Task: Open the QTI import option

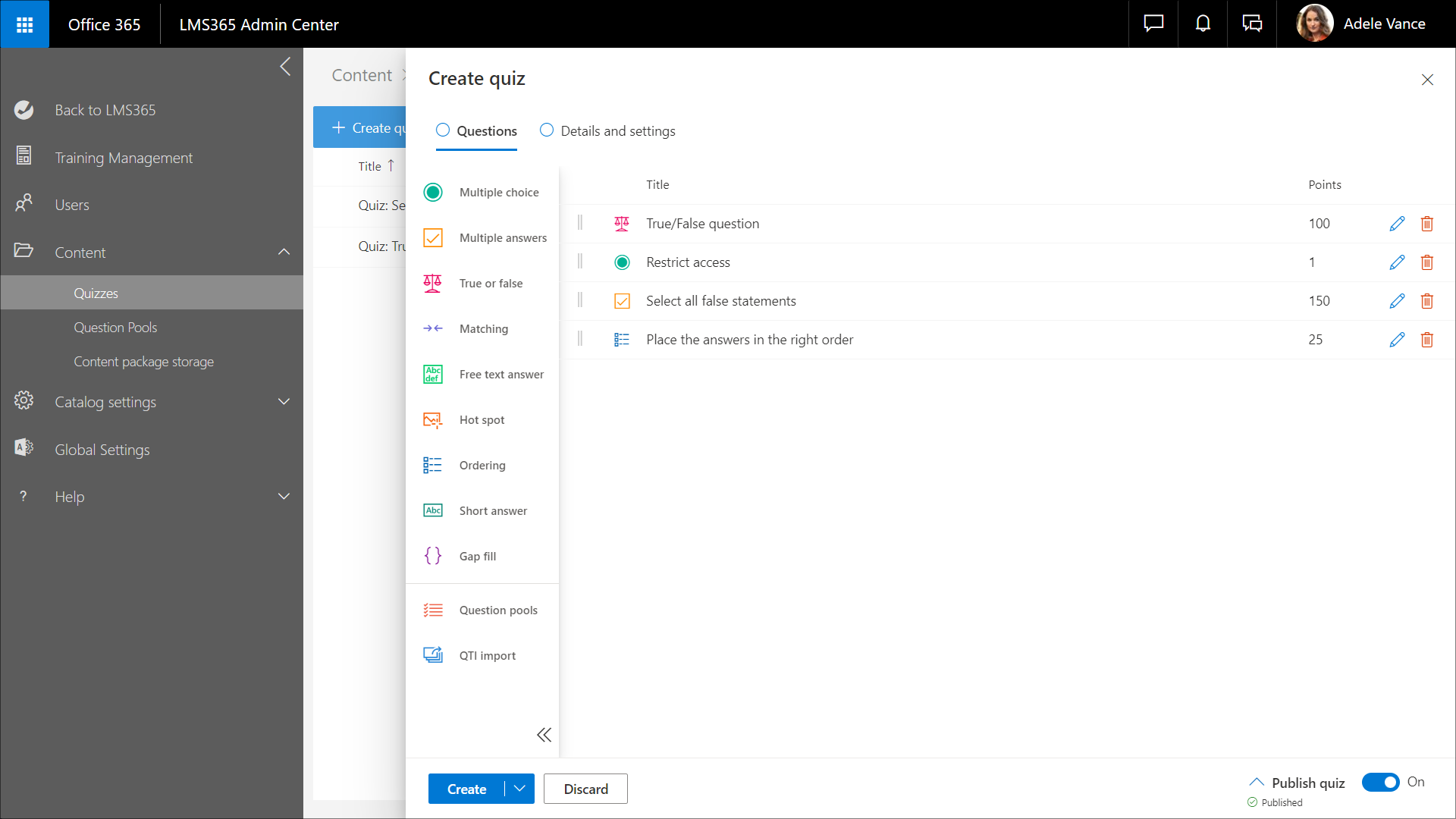Action: tap(487, 656)
